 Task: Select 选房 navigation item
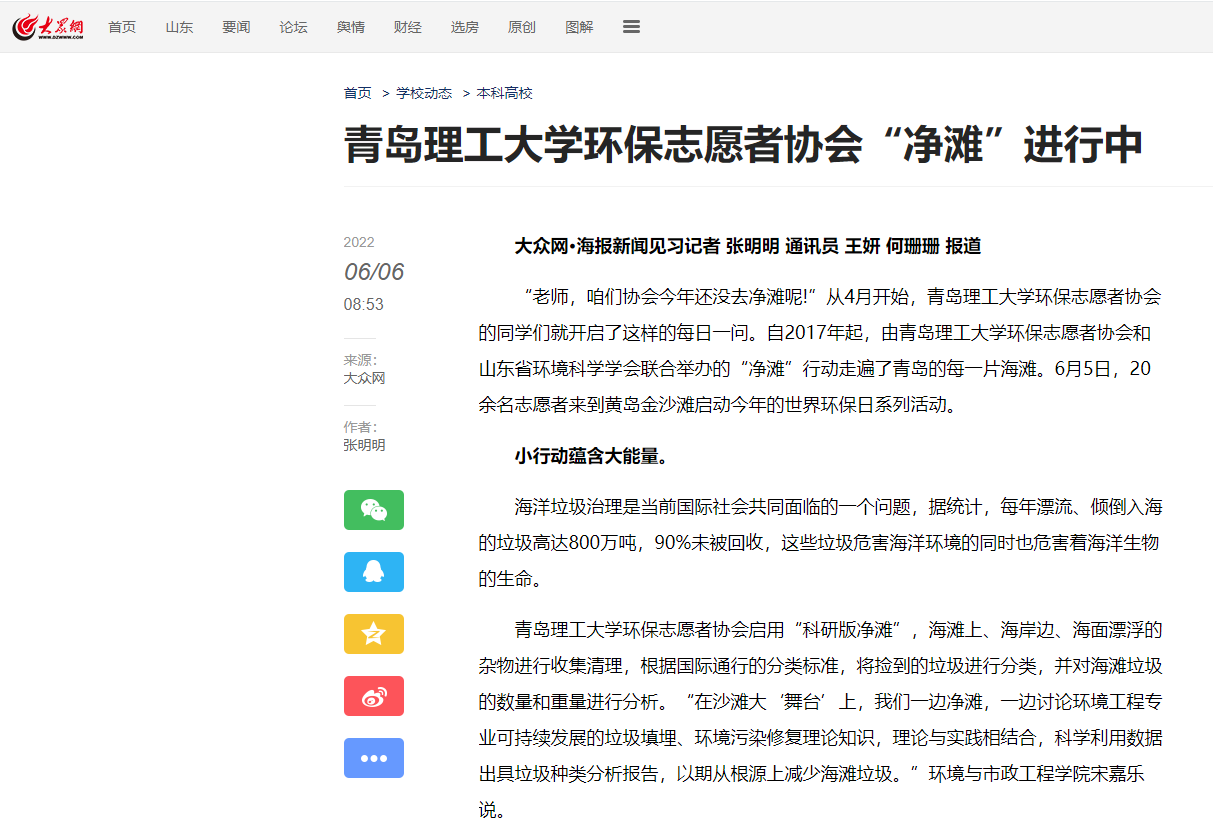464,27
